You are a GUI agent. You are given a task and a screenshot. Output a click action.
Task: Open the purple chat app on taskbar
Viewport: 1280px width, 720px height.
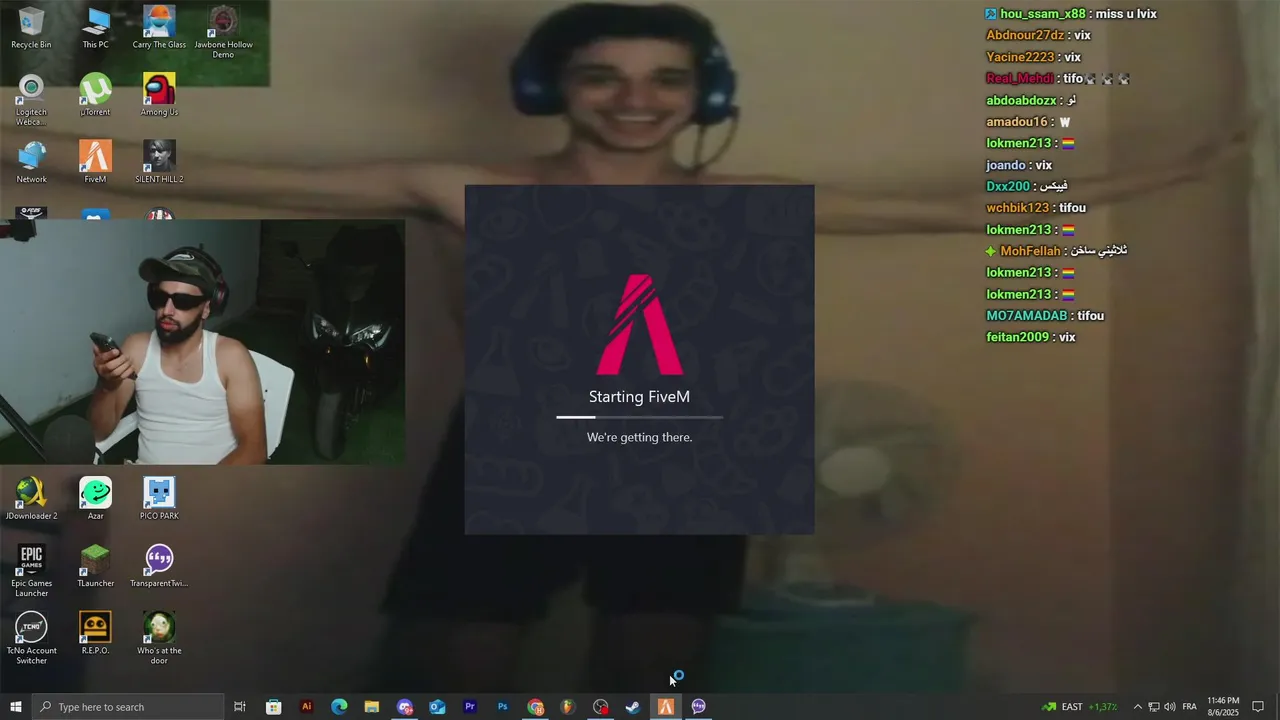(698, 707)
